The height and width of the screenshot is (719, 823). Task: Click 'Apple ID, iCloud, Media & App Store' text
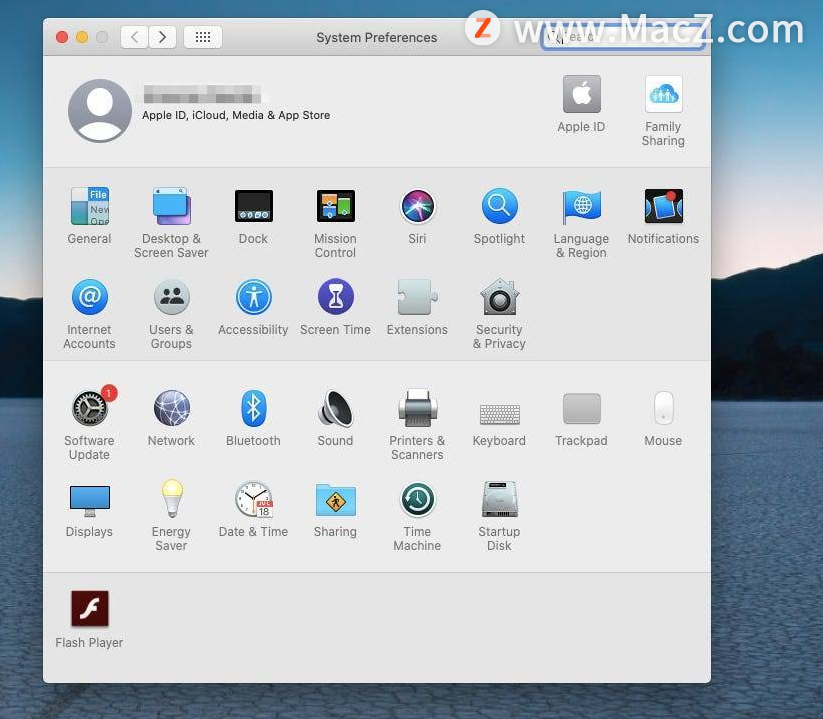[236, 115]
